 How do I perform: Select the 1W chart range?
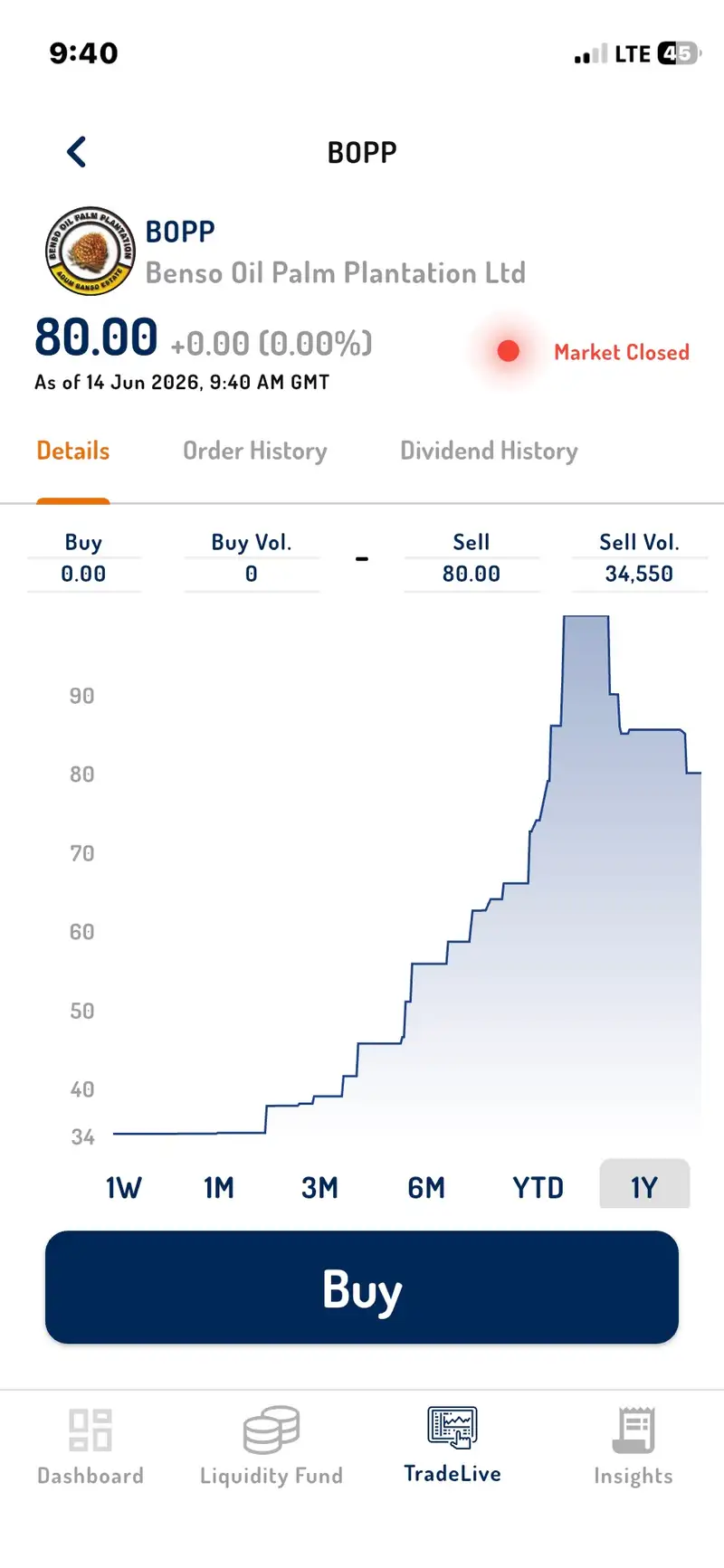pos(124,1187)
